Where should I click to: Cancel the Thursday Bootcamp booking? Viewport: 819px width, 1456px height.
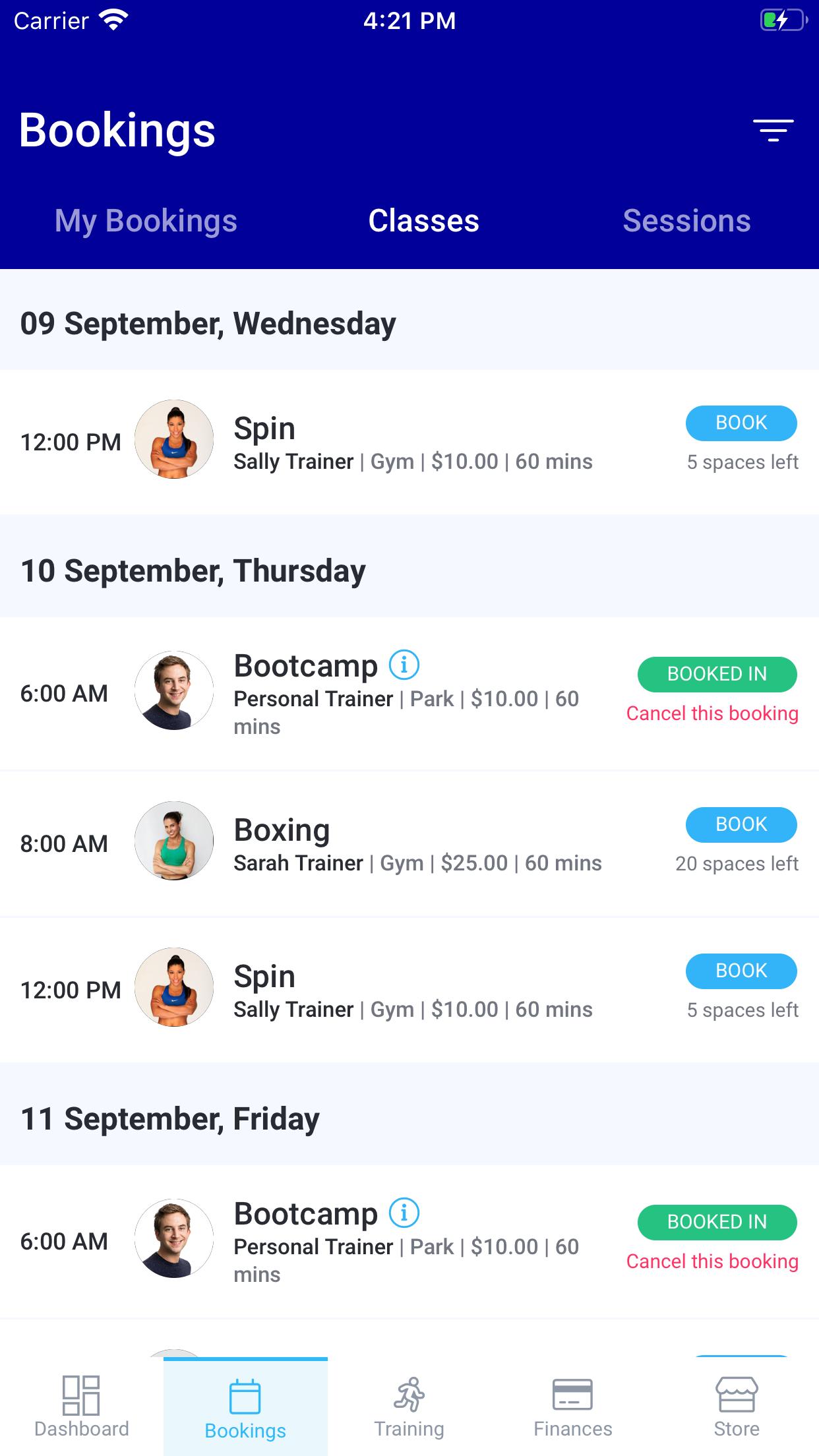point(712,713)
